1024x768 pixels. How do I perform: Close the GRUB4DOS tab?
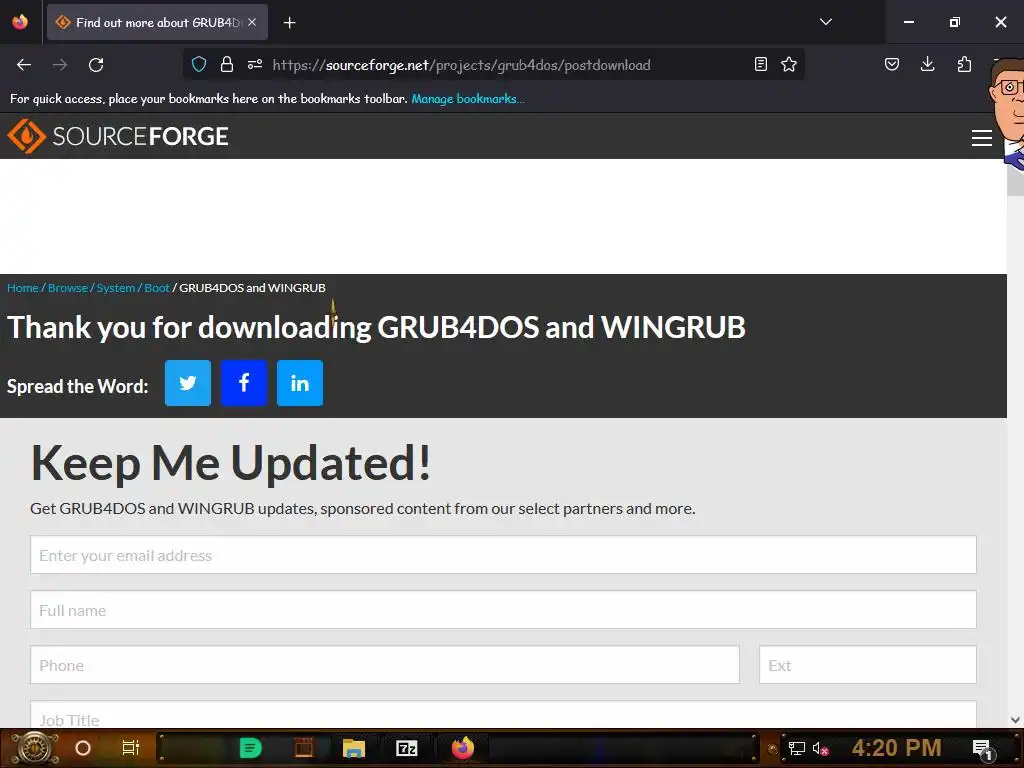coord(252,22)
